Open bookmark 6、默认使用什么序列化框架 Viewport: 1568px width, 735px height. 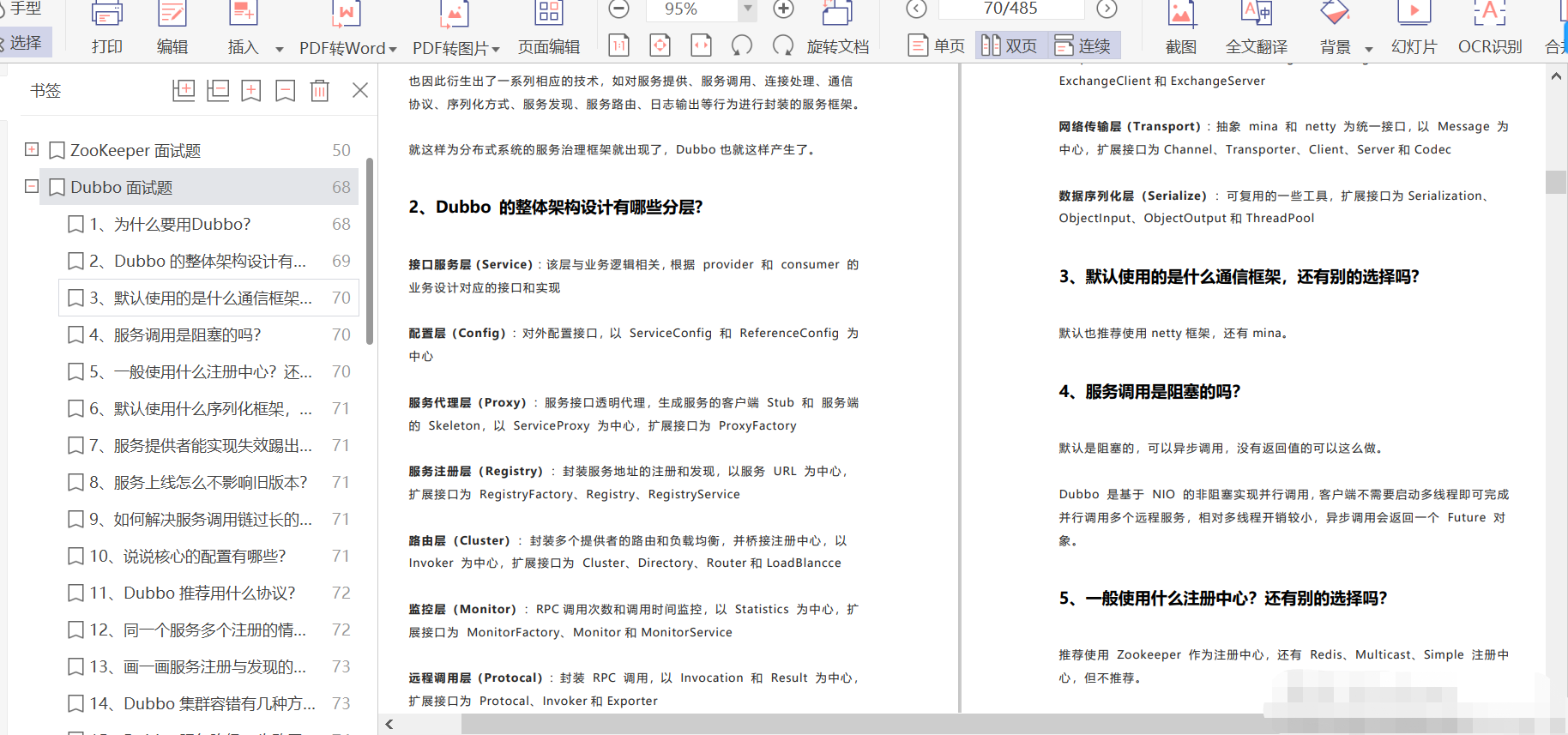(x=208, y=408)
